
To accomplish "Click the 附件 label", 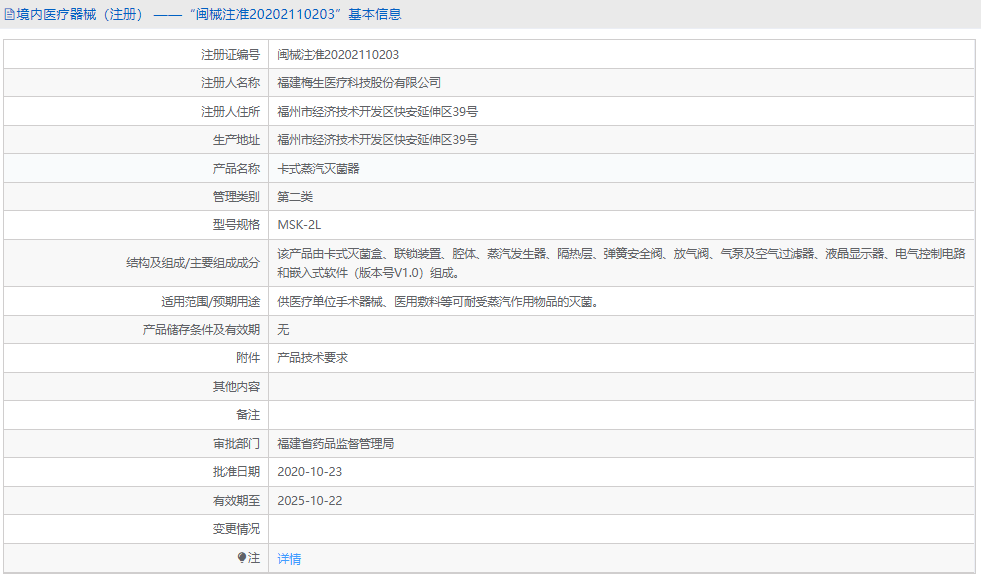I will (248, 358).
